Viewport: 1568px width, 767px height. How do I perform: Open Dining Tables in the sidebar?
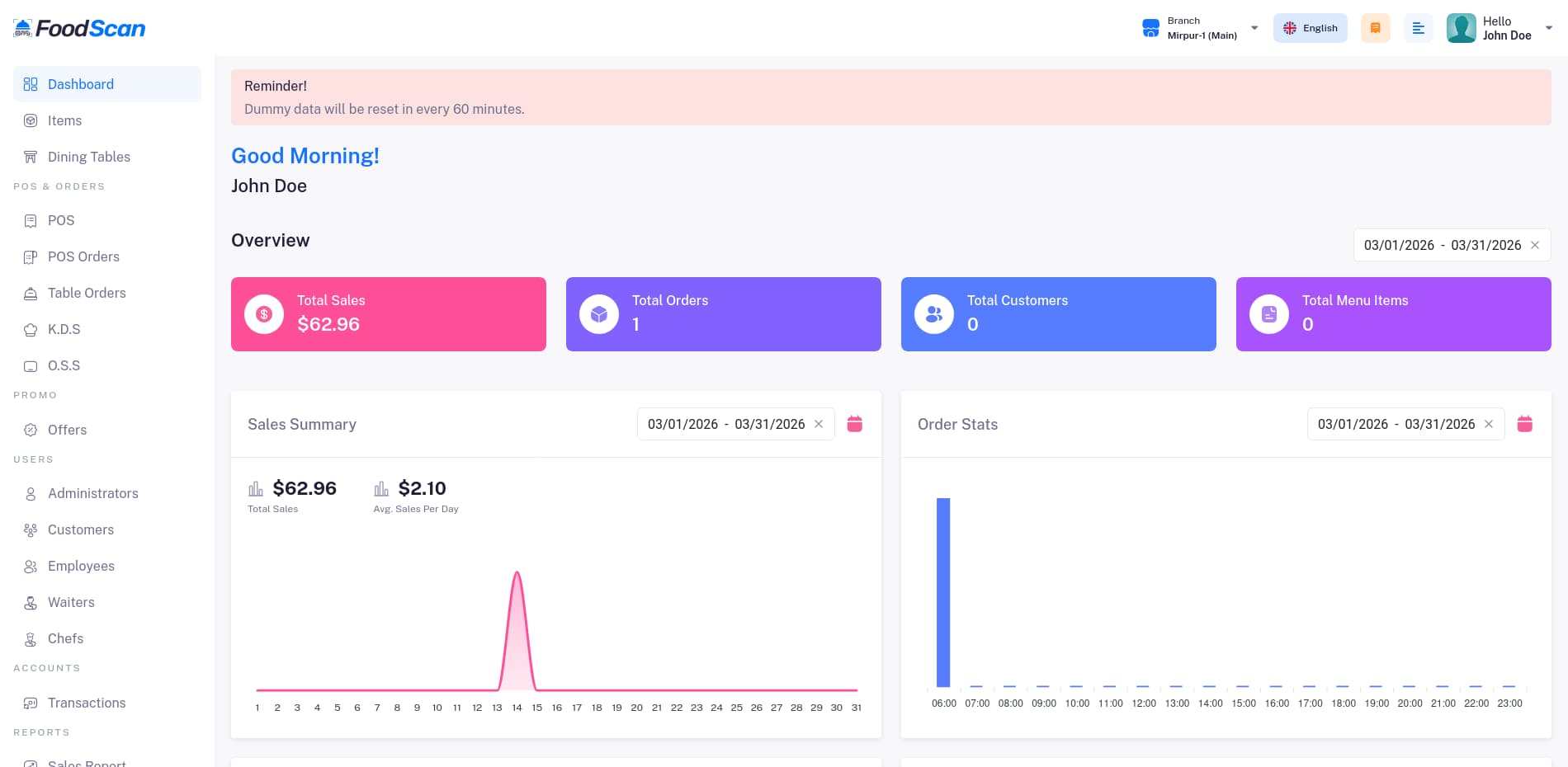pos(88,157)
